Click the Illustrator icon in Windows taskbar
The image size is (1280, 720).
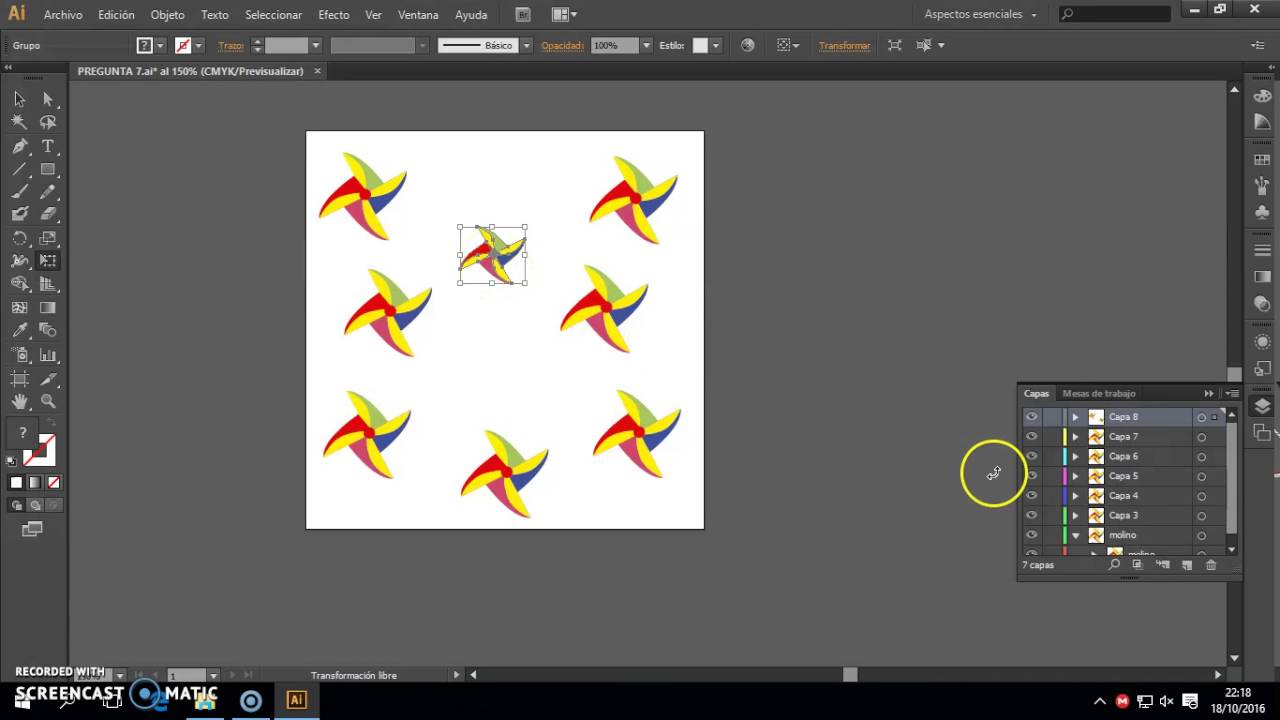point(296,700)
